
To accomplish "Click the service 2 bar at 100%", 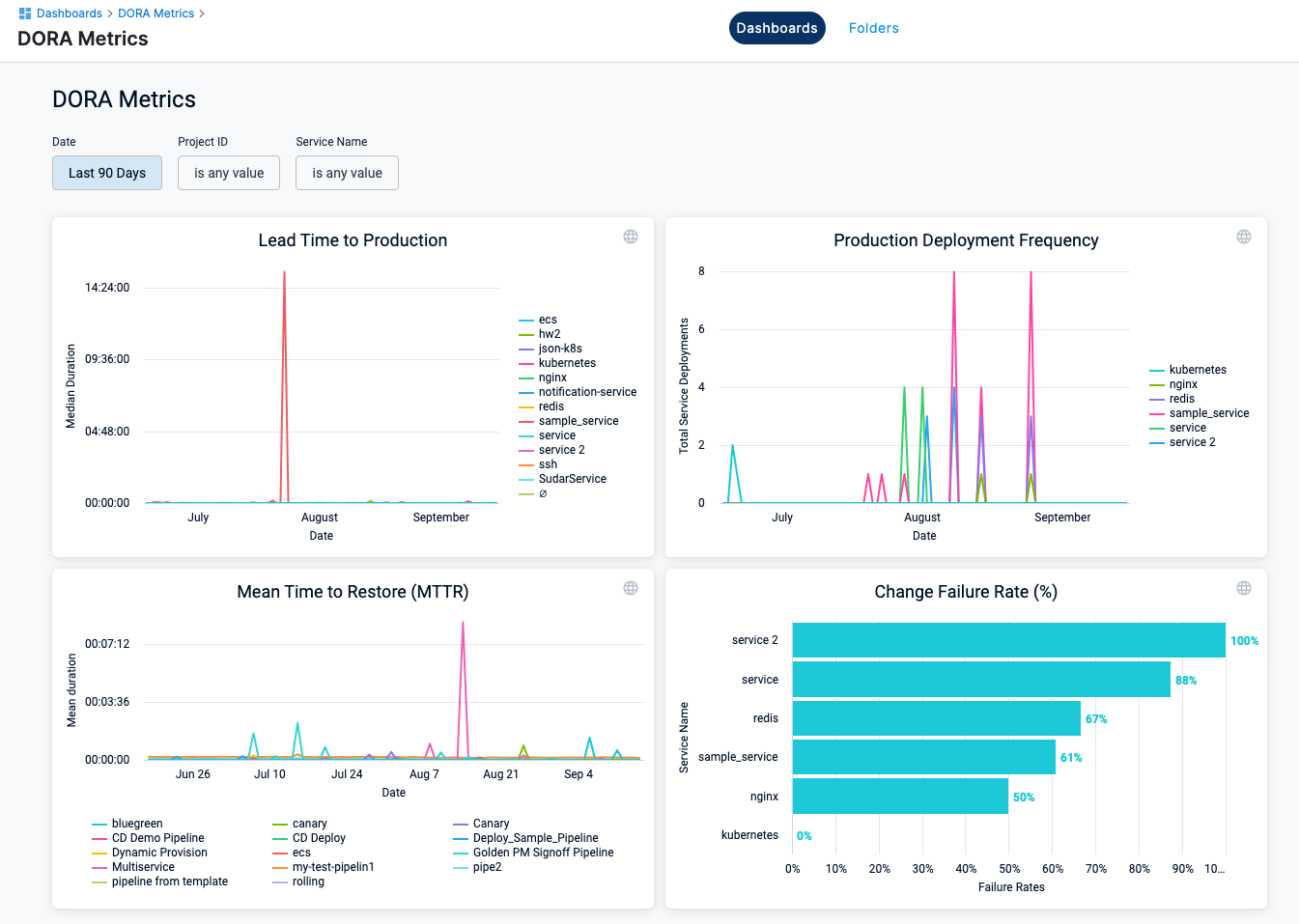I will tap(1008, 640).
